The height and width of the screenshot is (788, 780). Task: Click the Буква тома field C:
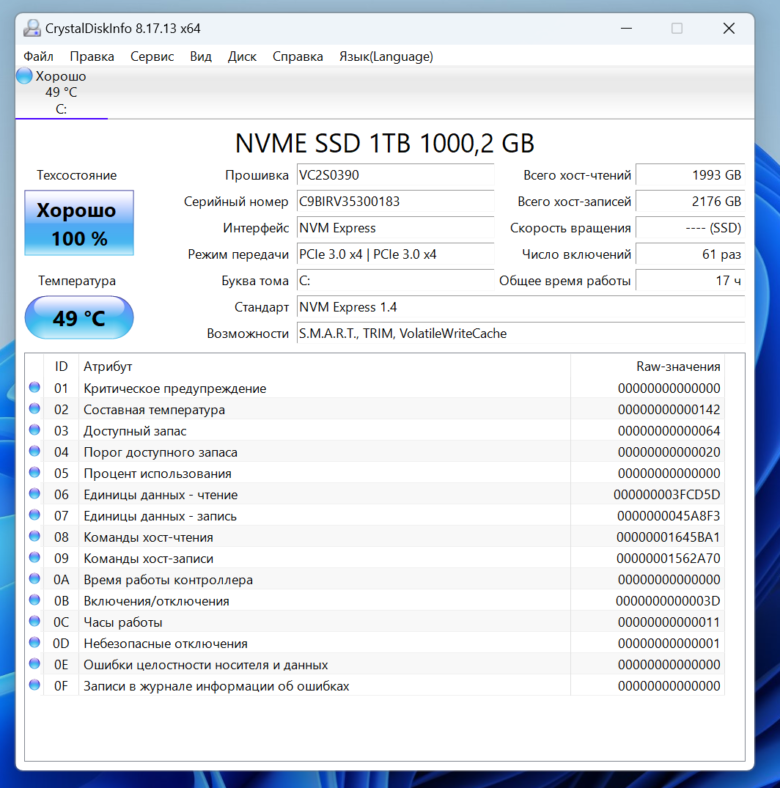[x=395, y=281]
